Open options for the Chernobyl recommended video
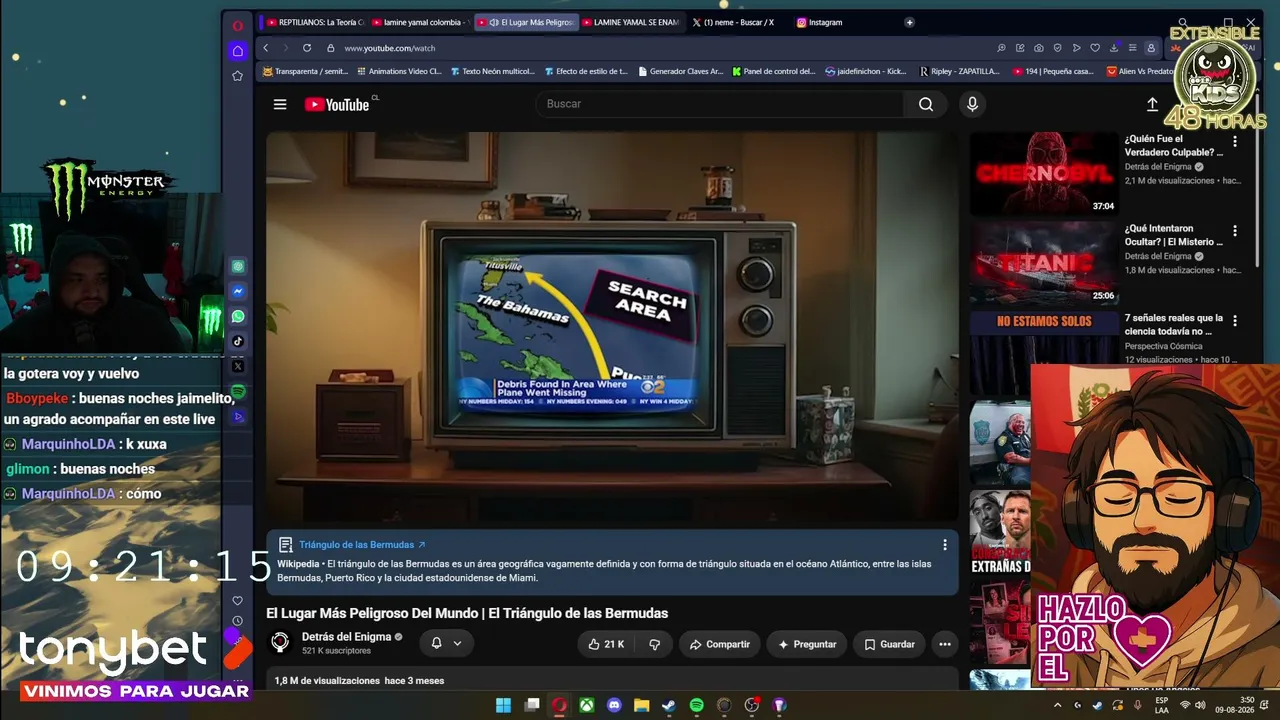This screenshot has height=720, width=1280. click(1235, 142)
